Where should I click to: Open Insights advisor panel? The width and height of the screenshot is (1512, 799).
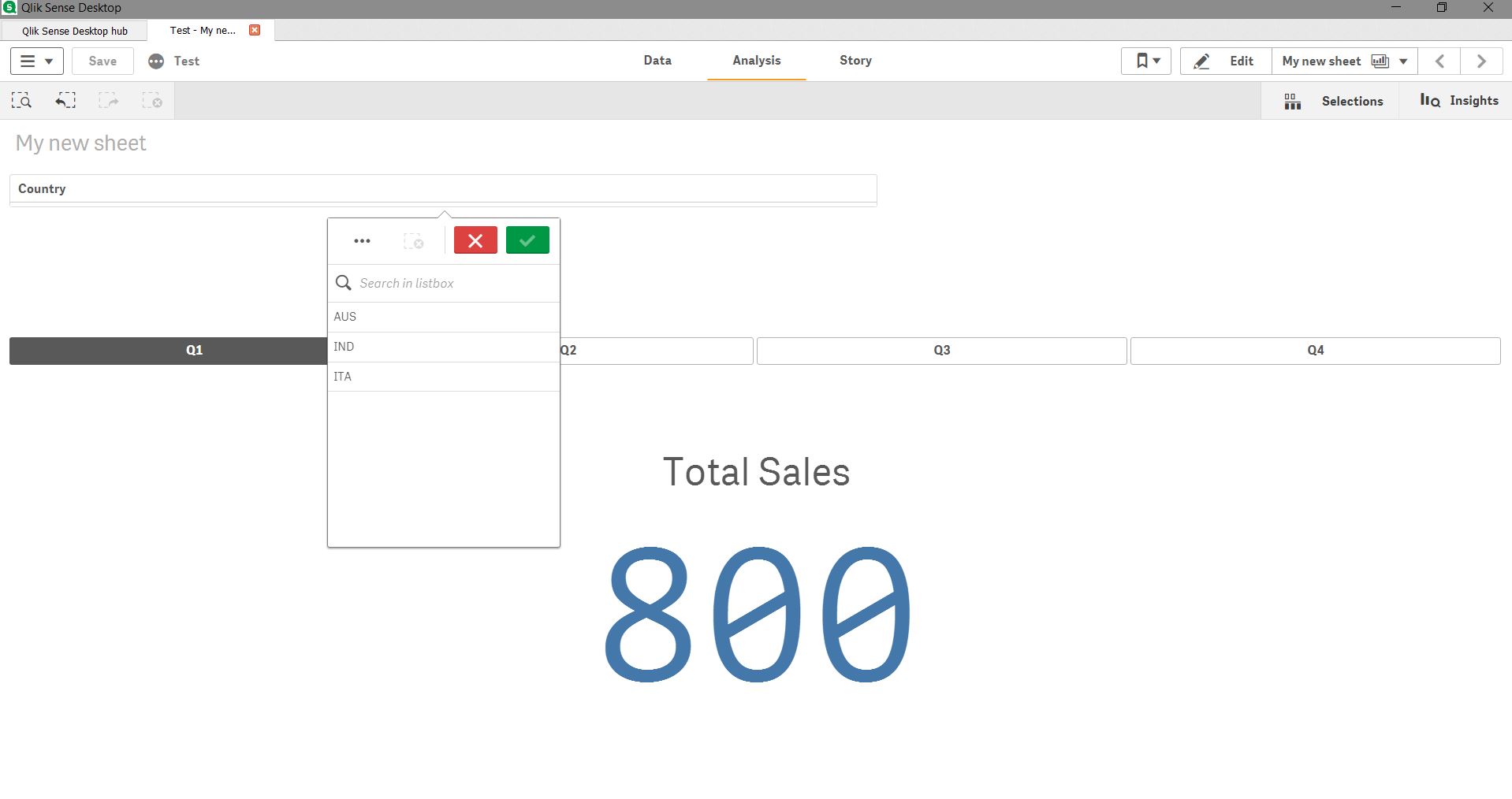coord(1458,101)
